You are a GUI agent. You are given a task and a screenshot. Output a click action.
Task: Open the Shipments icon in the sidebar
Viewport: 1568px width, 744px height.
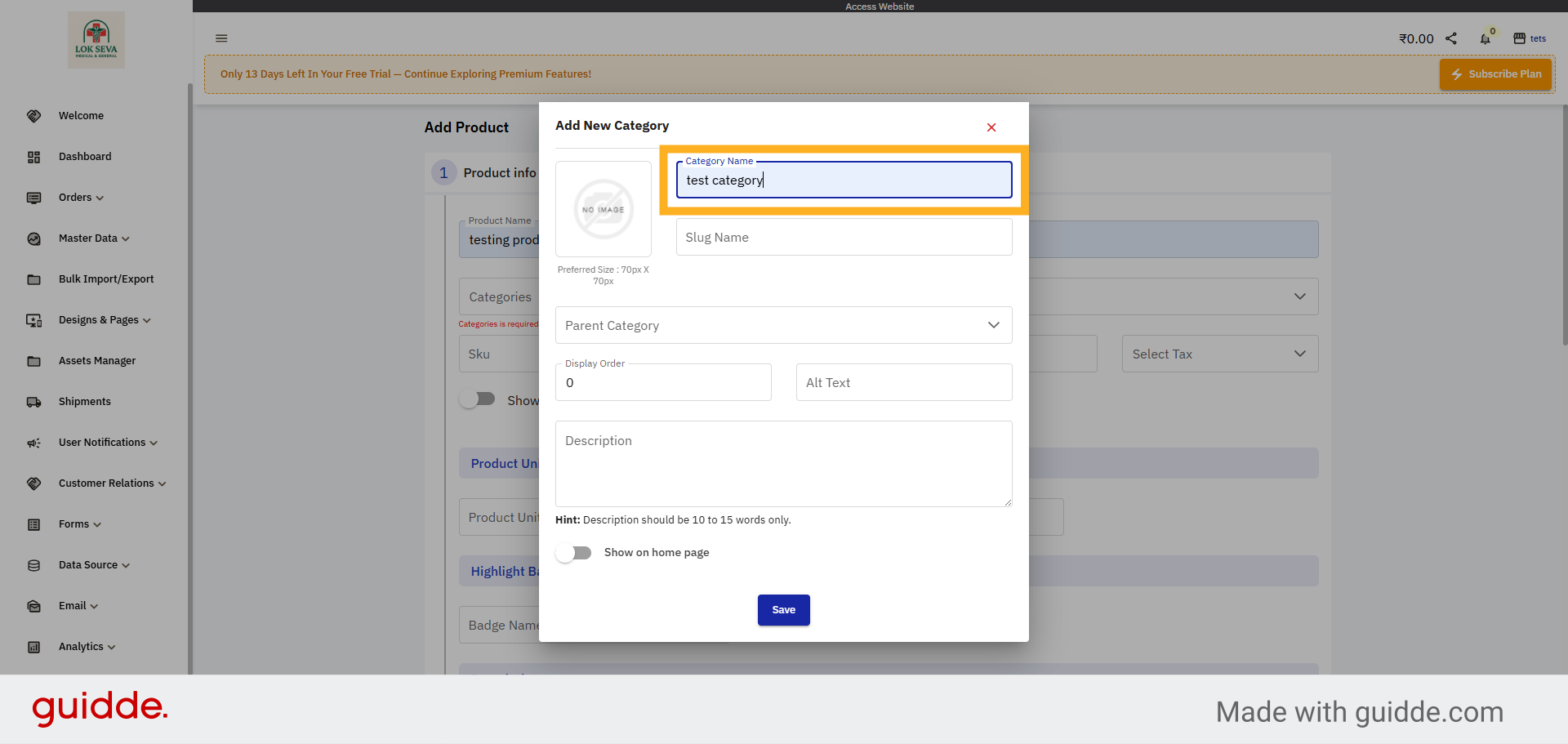[33, 401]
